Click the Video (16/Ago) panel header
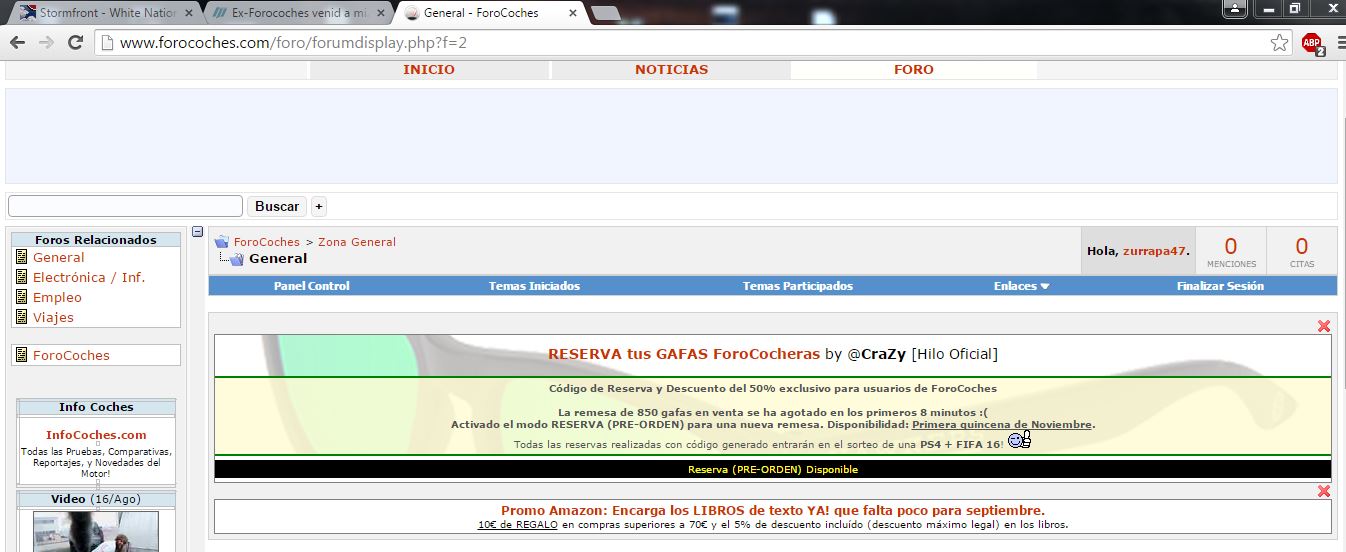Viewport: 1346px width, 552px height. pos(96,499)
